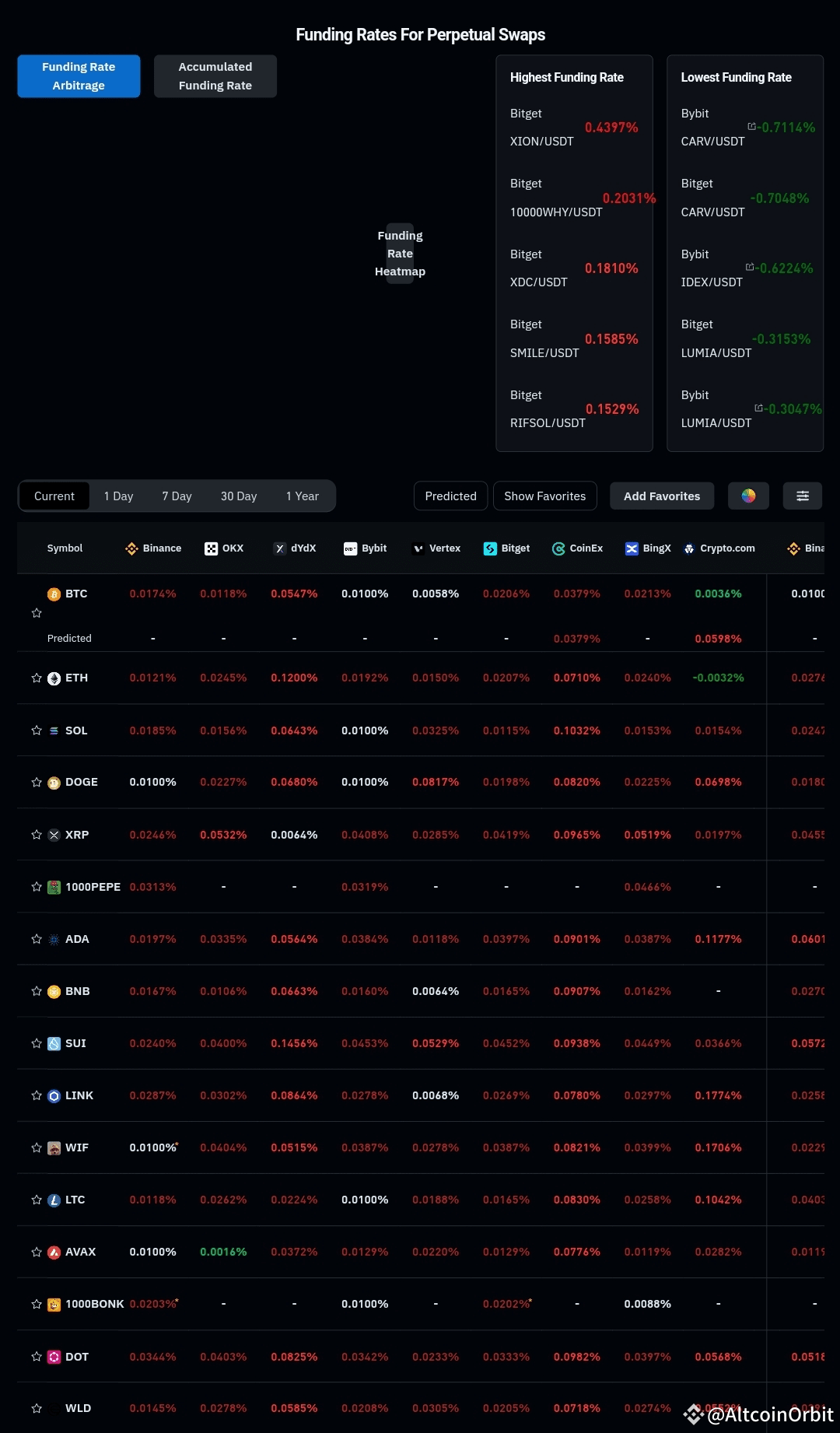Select SMILE/USDT highest funding entry
This screenshot has height=1433, width=840.
pyautogui.click(x=544, y=353)
